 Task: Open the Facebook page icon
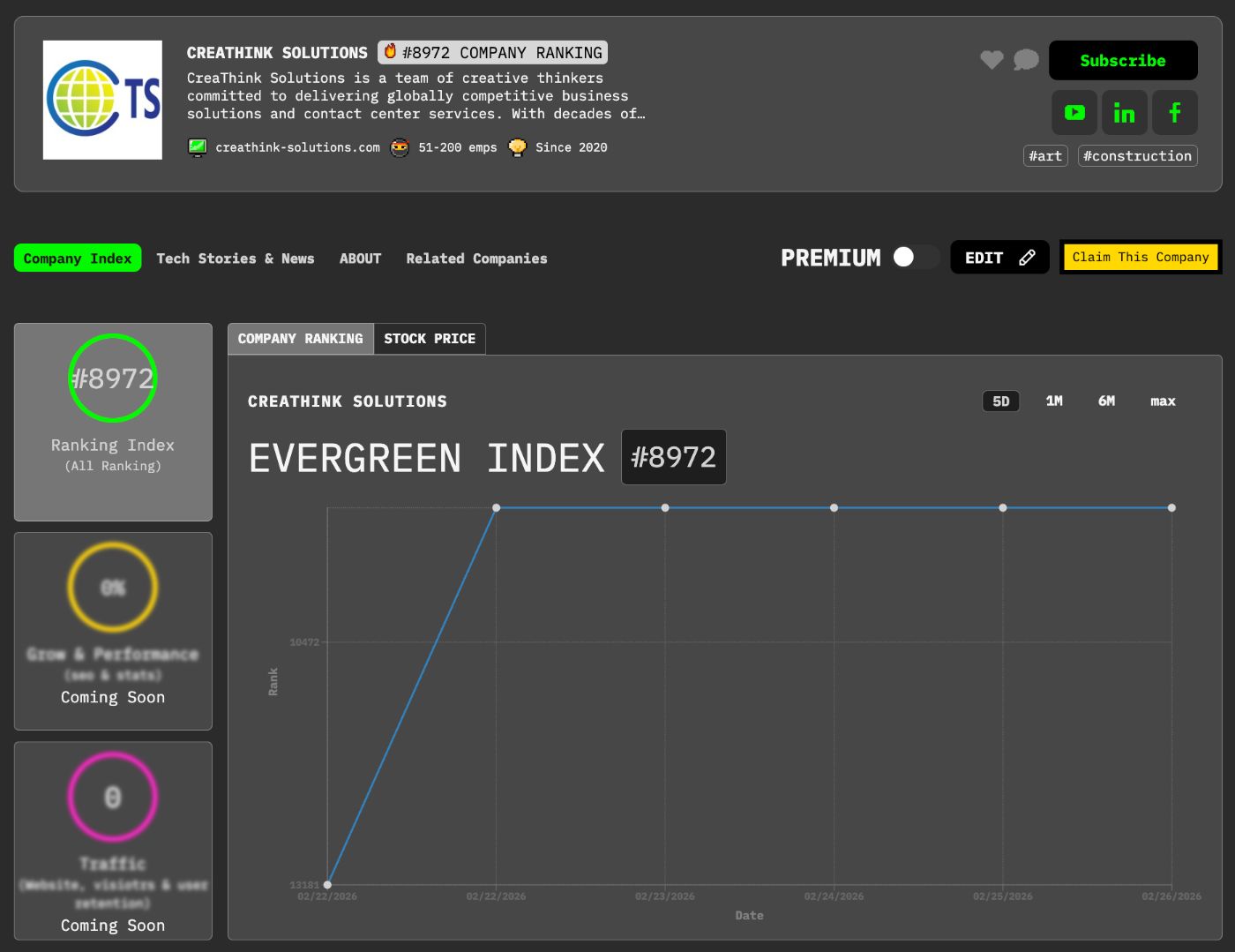pyautogui.click(x=1174, y=112)
